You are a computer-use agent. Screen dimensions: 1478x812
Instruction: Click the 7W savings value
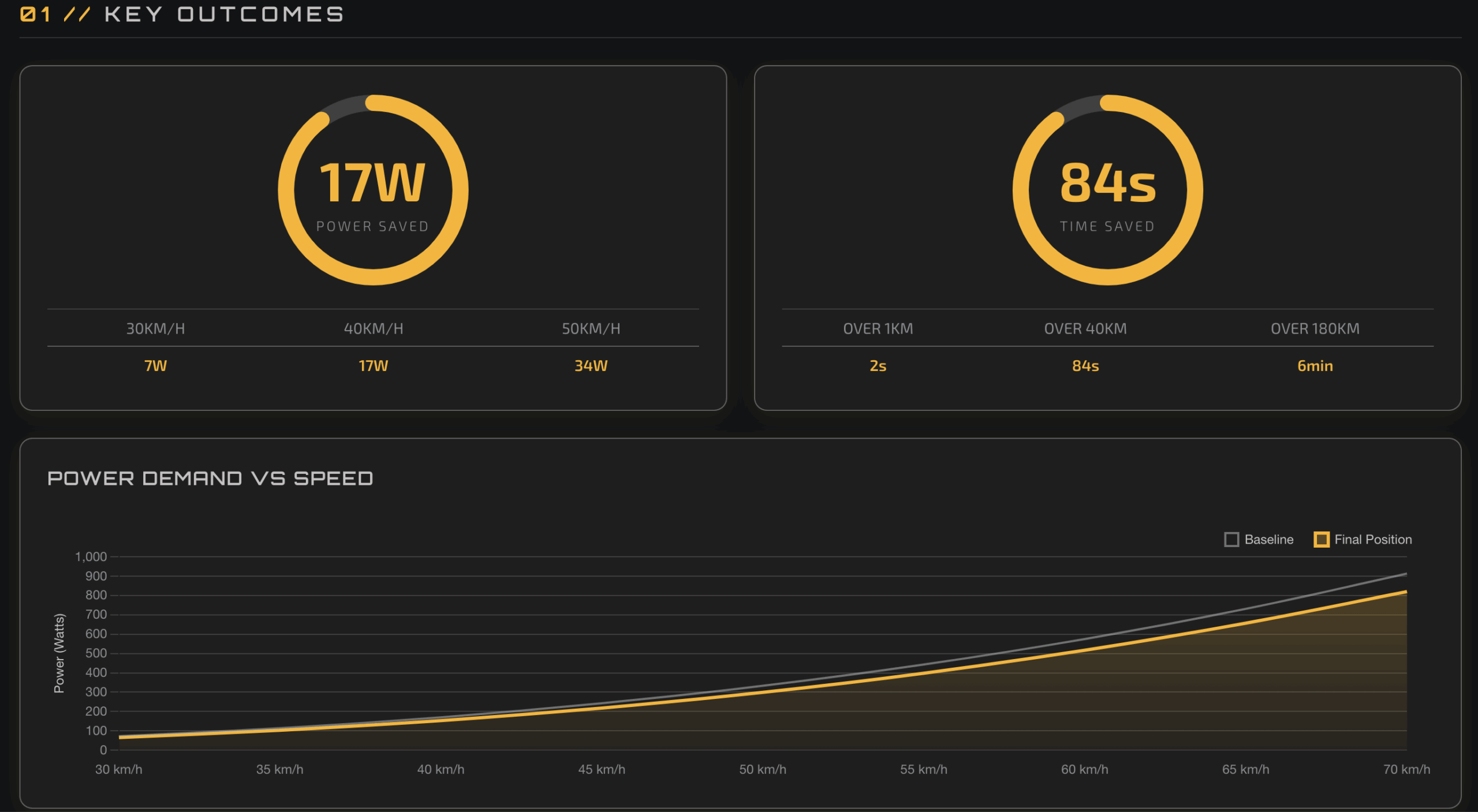155,366
